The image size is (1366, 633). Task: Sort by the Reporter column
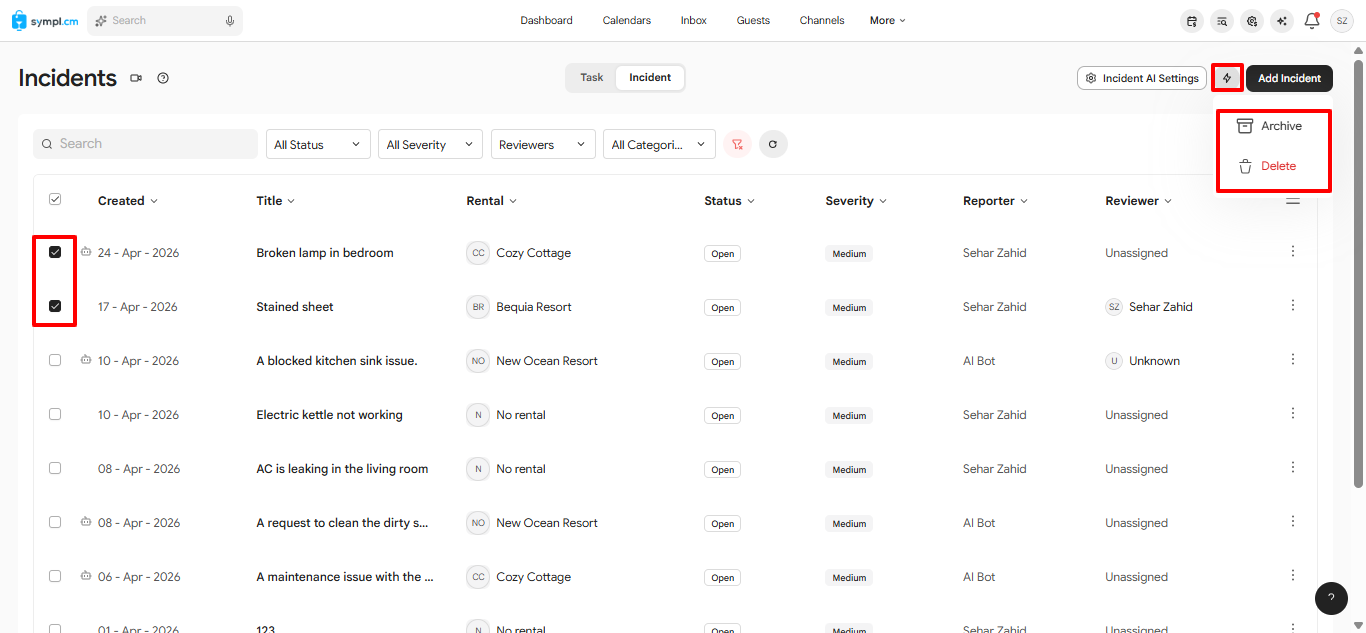[x=996, y=201]
